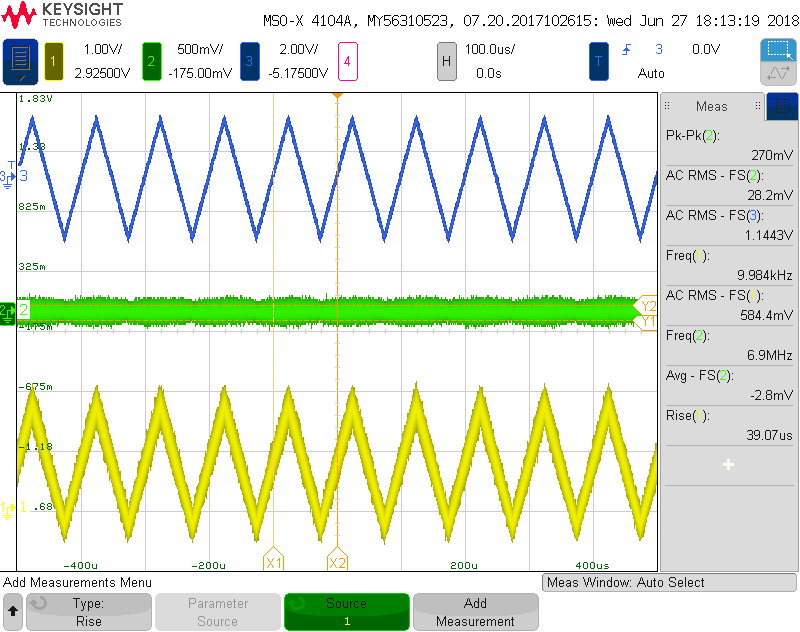Open the main menu list icon
Image resolution: width=800 pixels, height=632 pixels.
pyautogui.click(x=20, y=61)
